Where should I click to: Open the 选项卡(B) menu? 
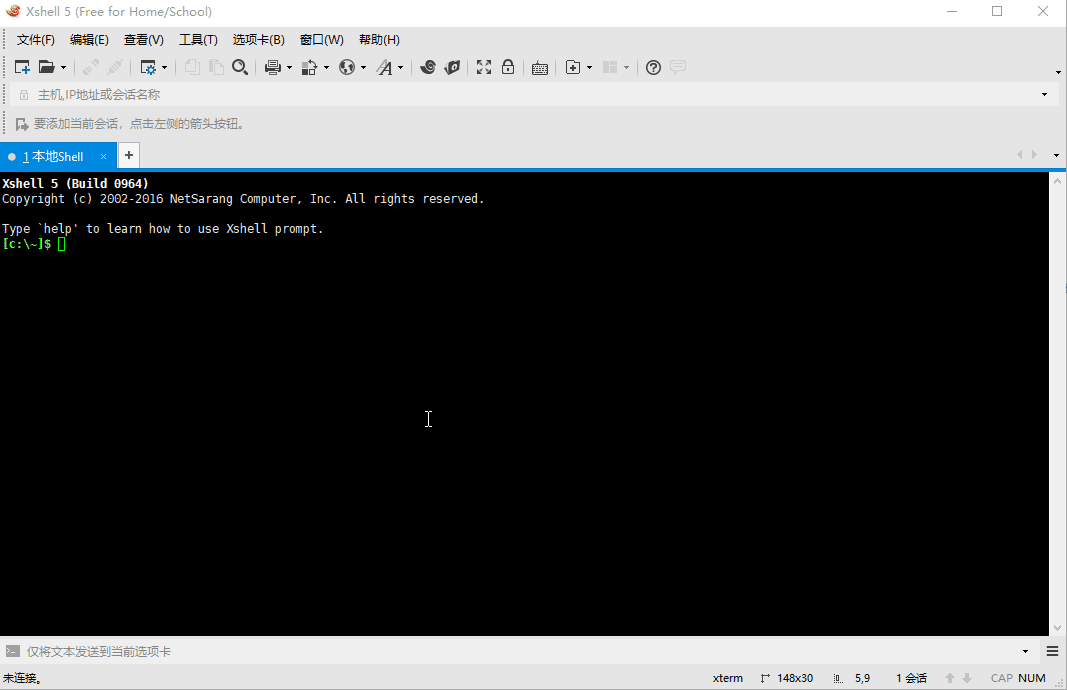click(259, 39)
